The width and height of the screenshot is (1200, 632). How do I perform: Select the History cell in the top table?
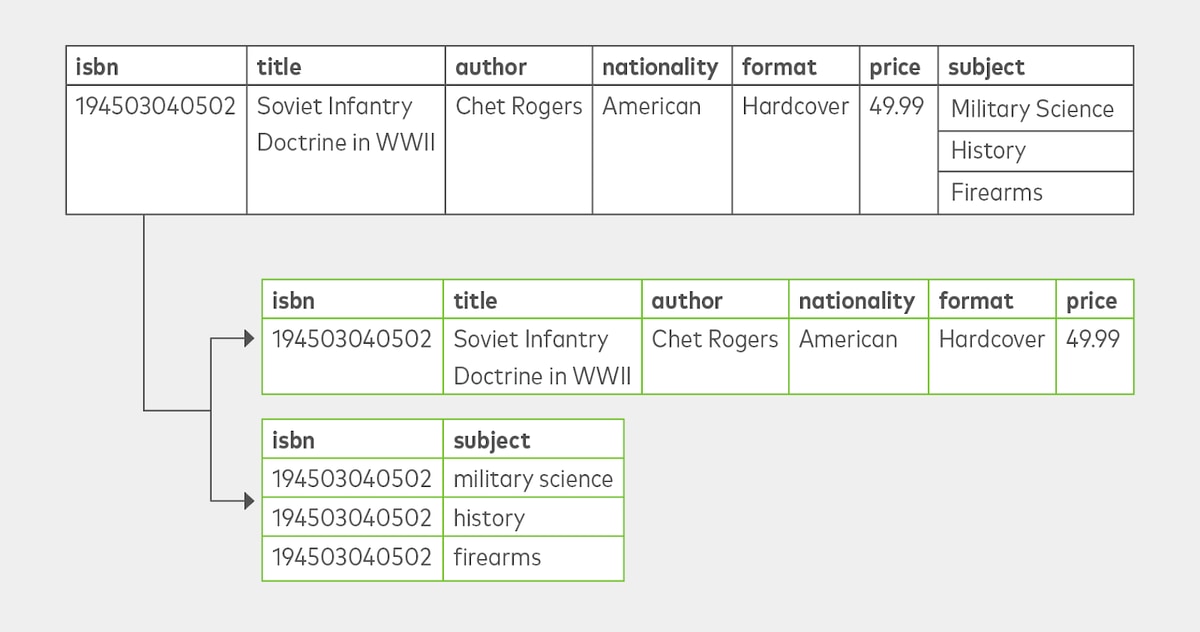(1035, 151)
